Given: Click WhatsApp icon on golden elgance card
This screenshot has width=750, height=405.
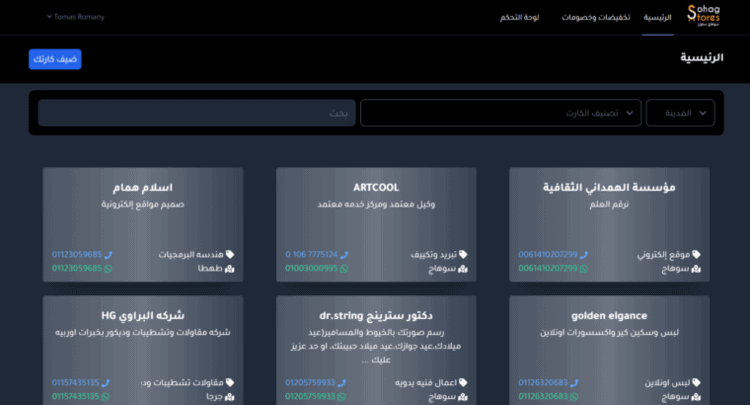Looking at the screenshot, I should tap(574, 397).
